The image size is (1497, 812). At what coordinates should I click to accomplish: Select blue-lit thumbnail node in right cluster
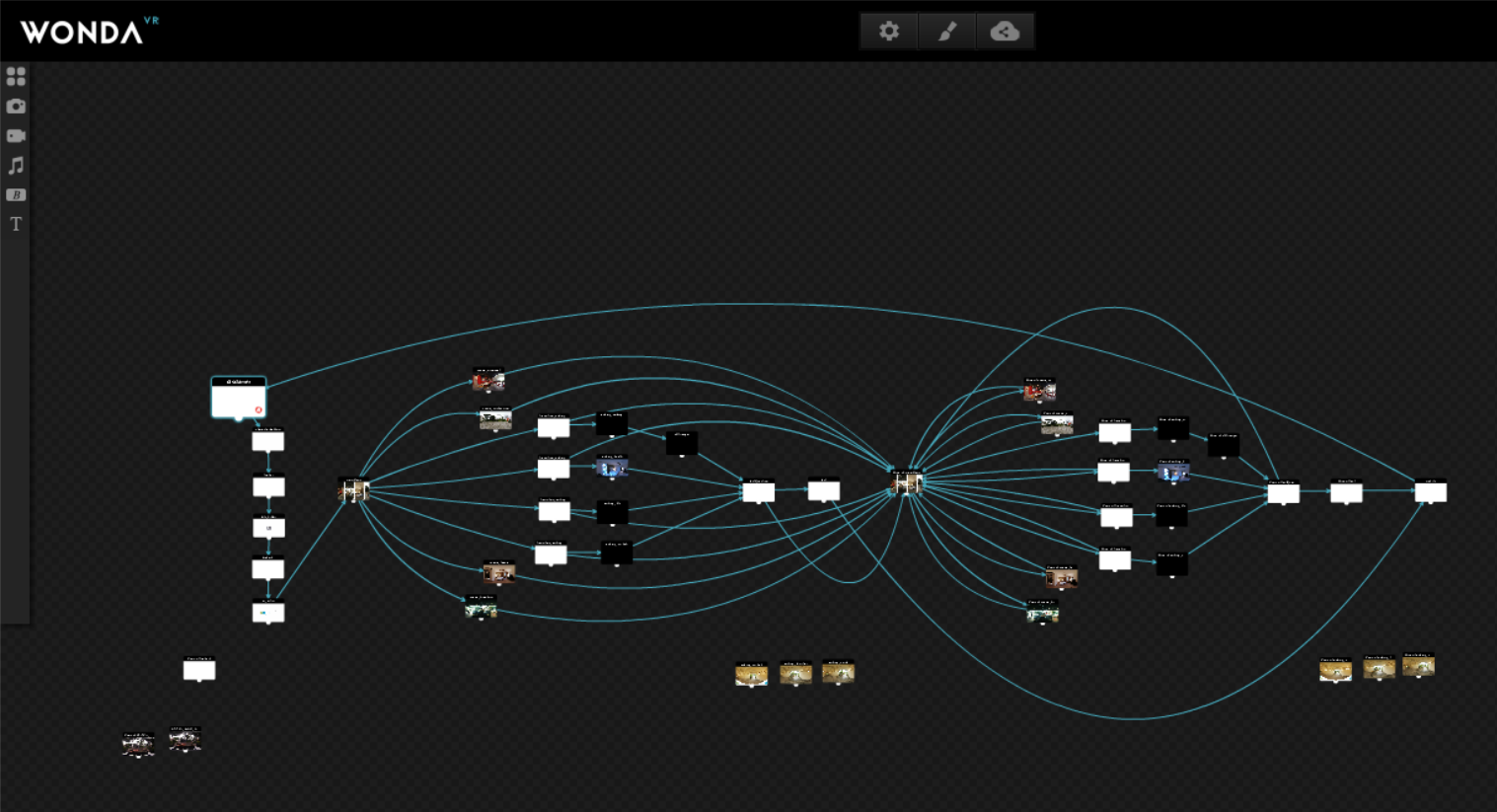pyautogui.click(x=1173, y=472)
